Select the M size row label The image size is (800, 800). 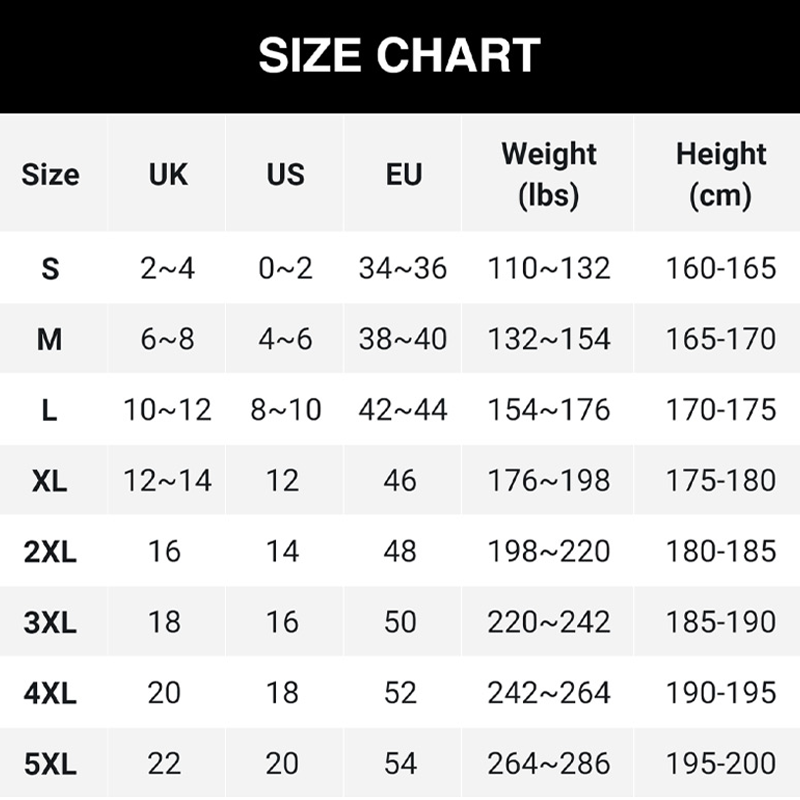[50, 339]
